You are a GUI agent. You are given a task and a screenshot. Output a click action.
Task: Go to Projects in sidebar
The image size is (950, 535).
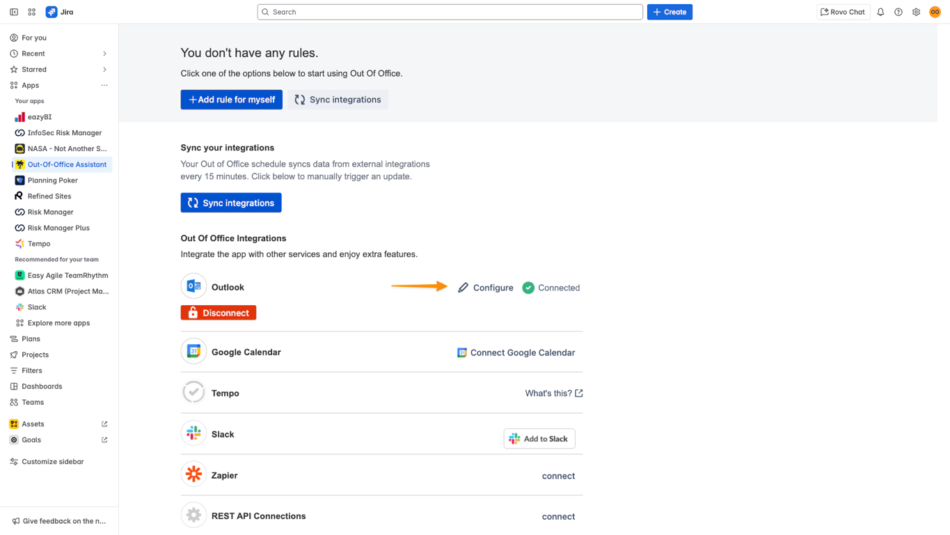pos(35,355)
